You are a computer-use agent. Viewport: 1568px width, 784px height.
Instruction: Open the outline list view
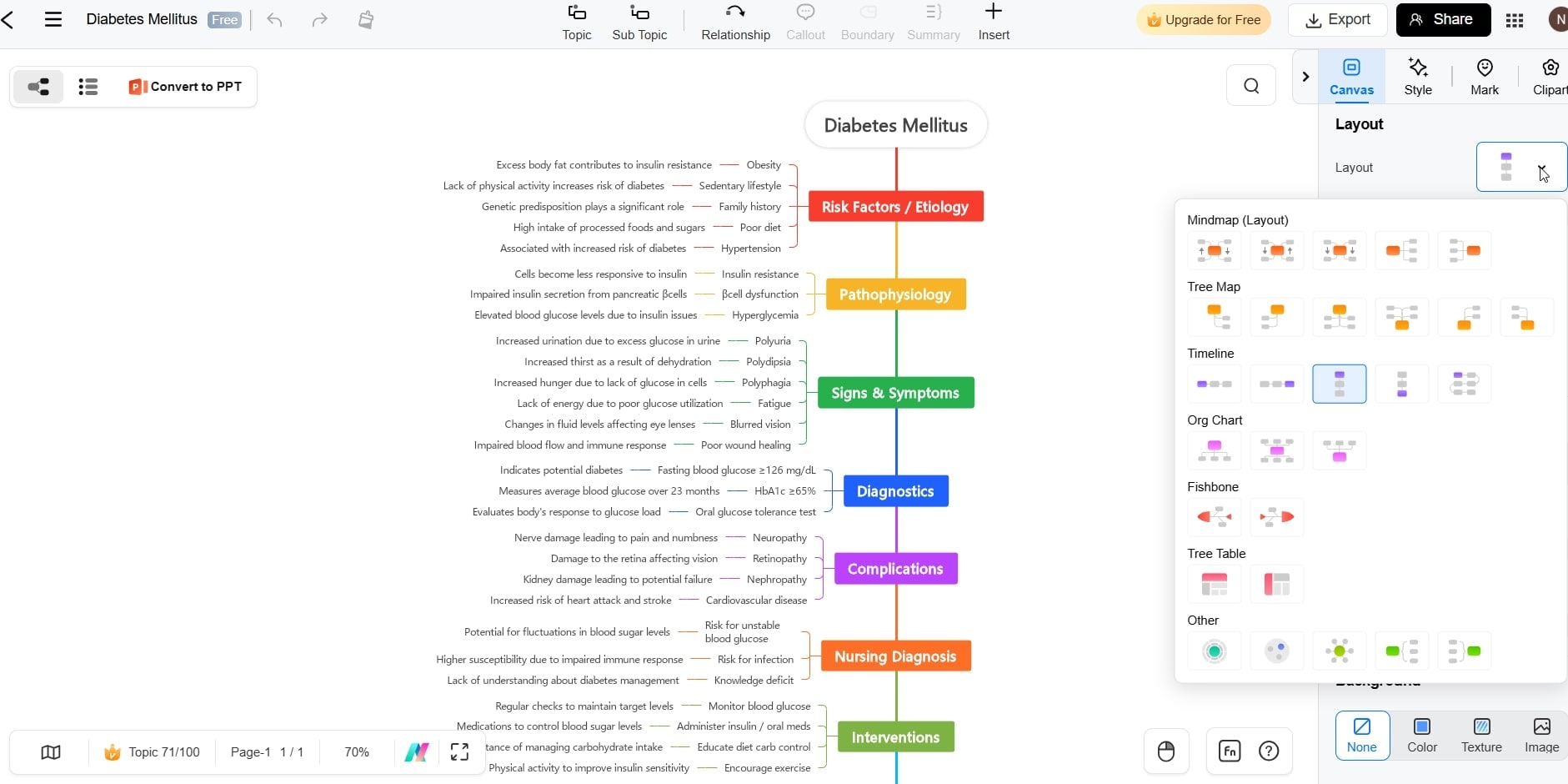tap(88, 86)
